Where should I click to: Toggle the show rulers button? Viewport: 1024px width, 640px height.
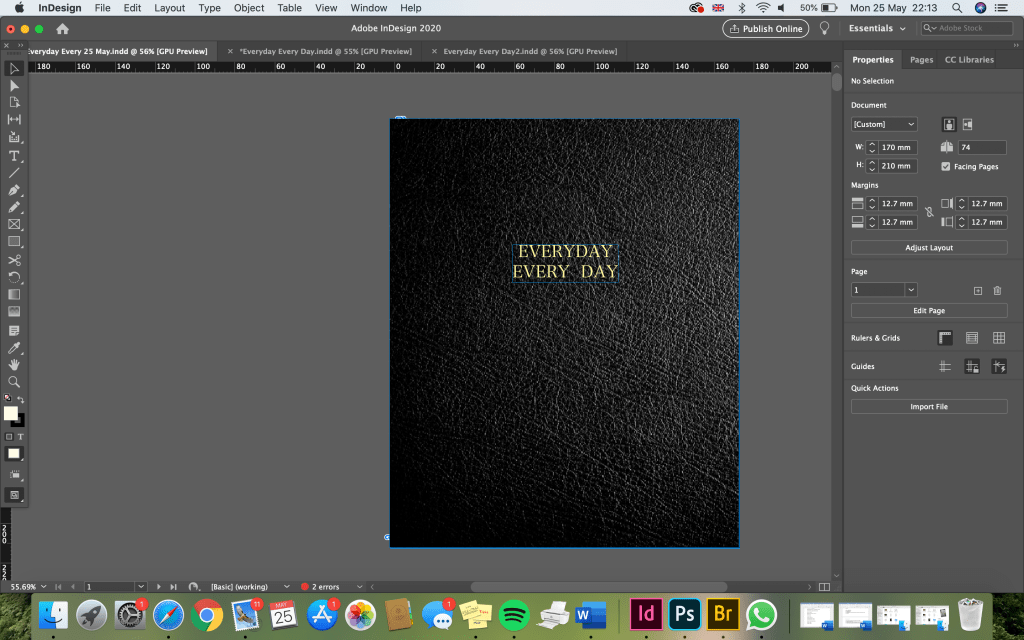[x=945, y=338]
